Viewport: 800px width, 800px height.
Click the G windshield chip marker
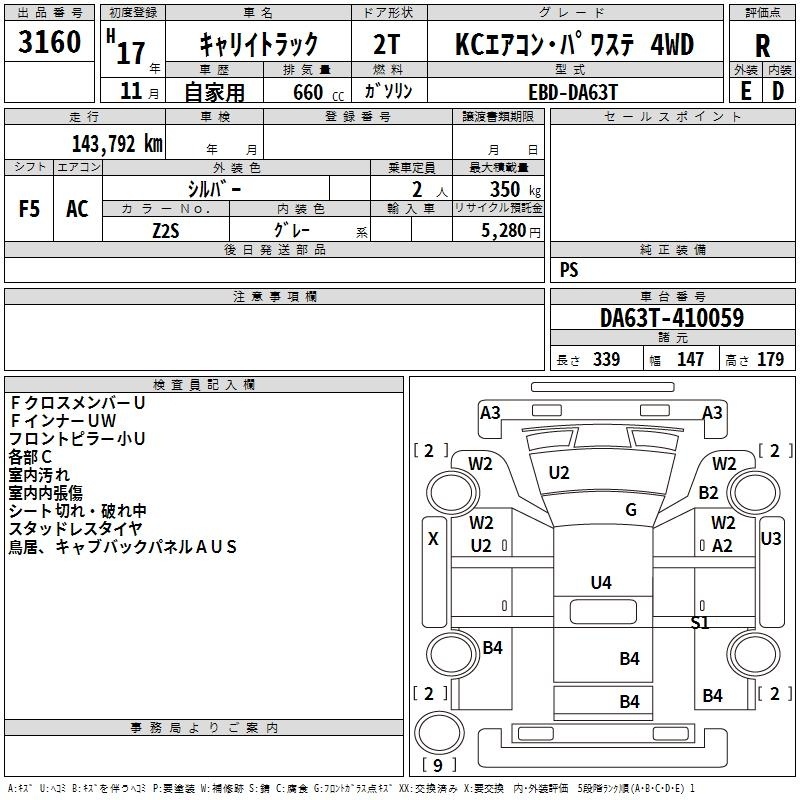(631, 509)
